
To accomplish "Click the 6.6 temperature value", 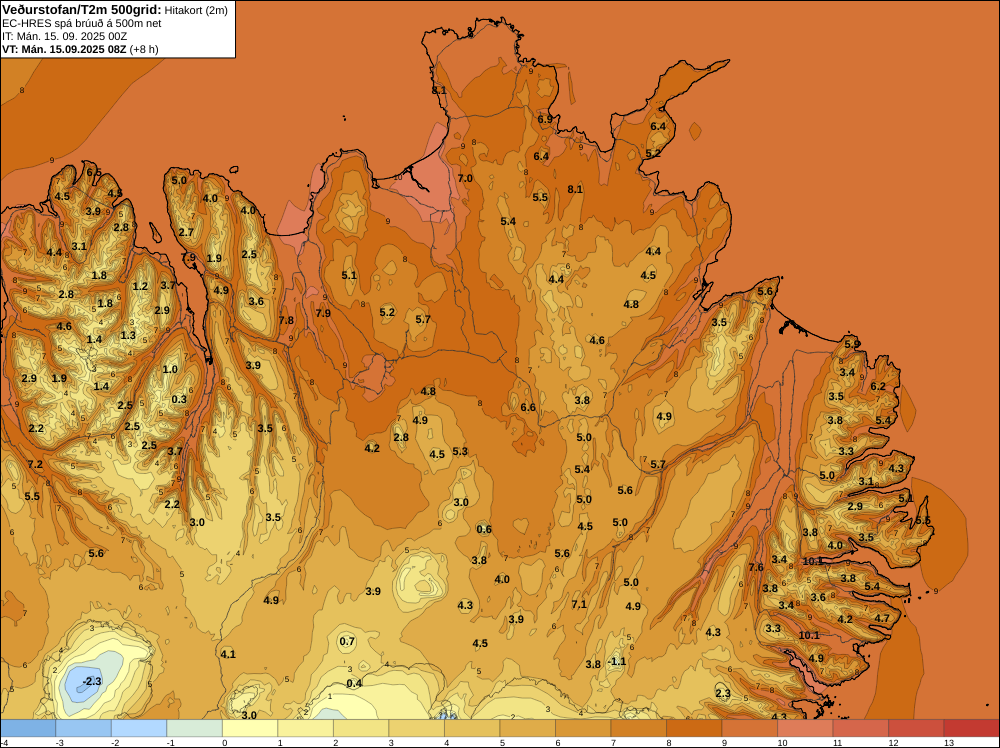I will [x=528, y=407].
